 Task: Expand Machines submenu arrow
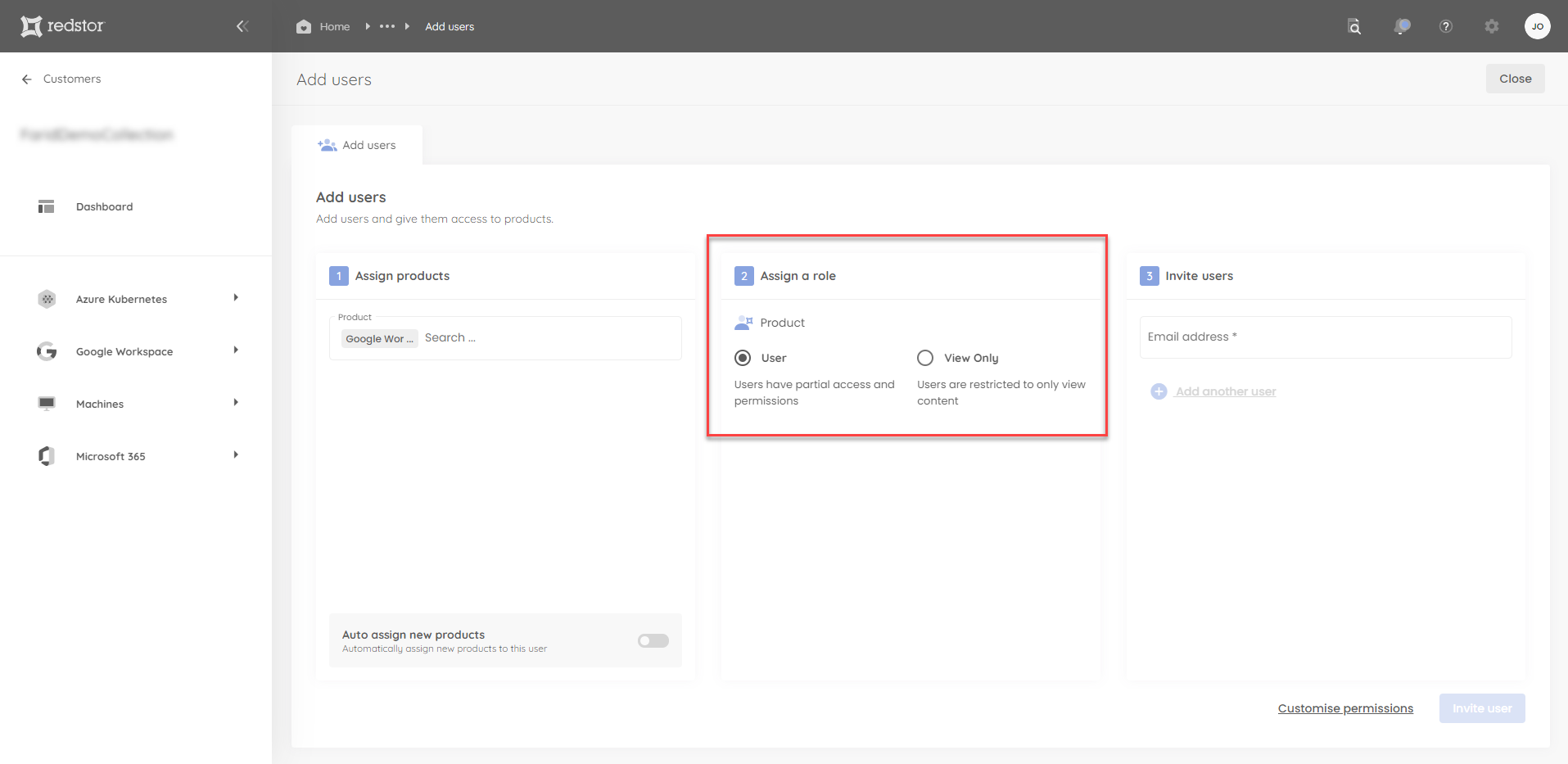pos(236,403)
